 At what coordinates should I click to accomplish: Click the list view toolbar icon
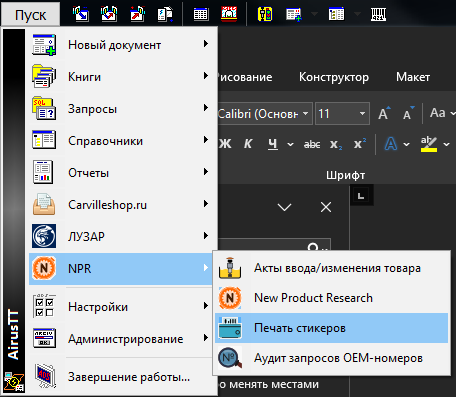coord(336,14)
